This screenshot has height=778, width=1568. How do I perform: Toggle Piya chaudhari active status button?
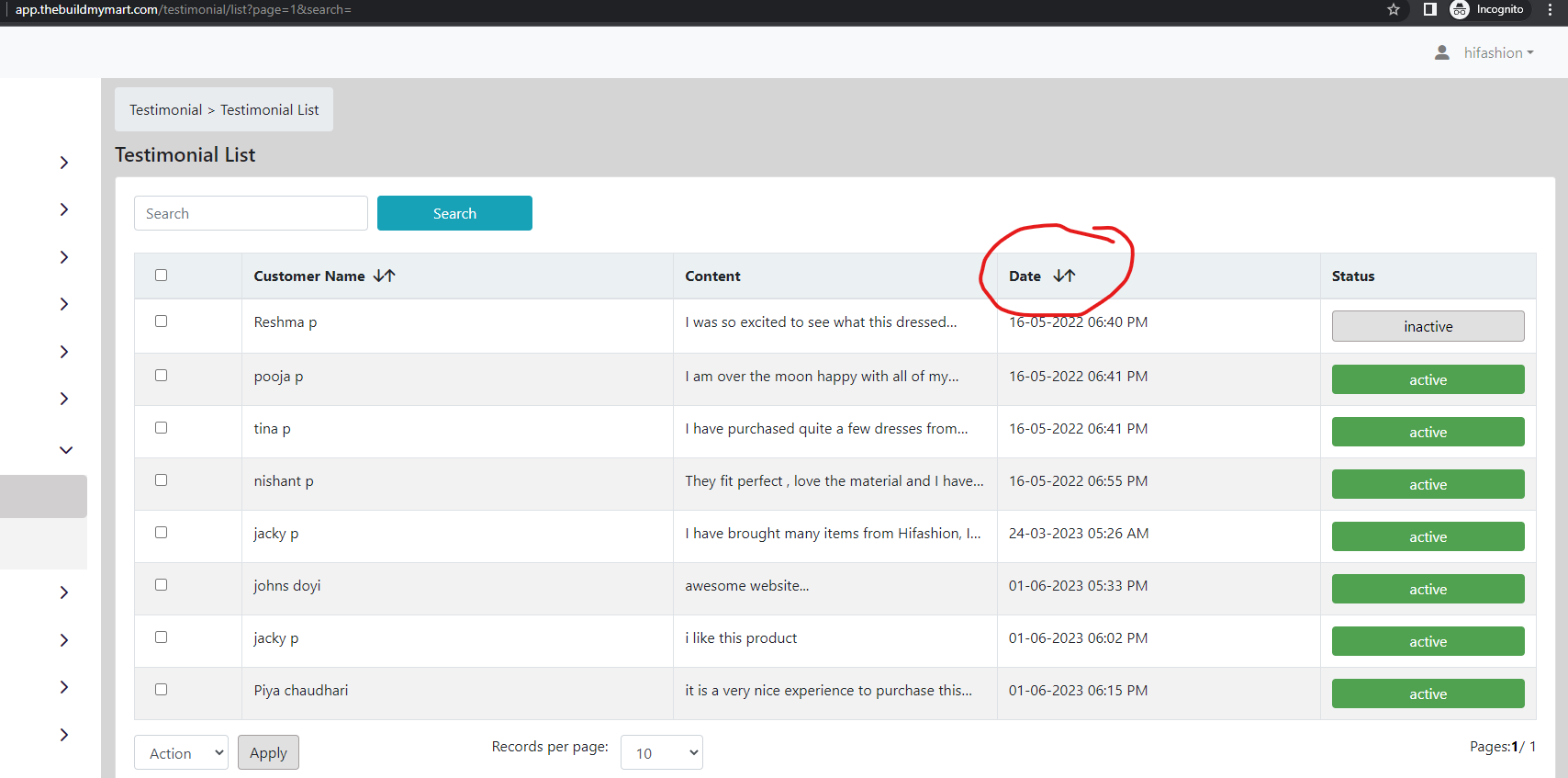(1428, 693)
